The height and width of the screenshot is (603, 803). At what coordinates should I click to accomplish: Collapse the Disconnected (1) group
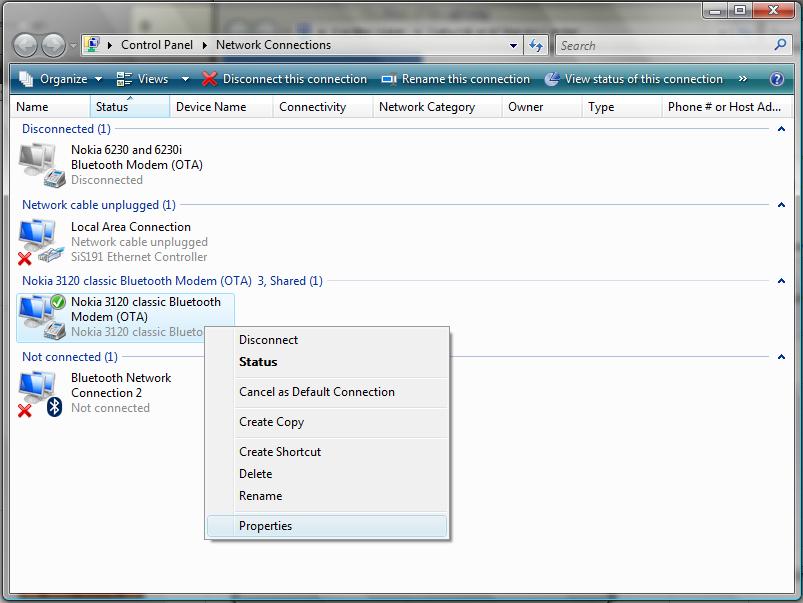[781, 129]
